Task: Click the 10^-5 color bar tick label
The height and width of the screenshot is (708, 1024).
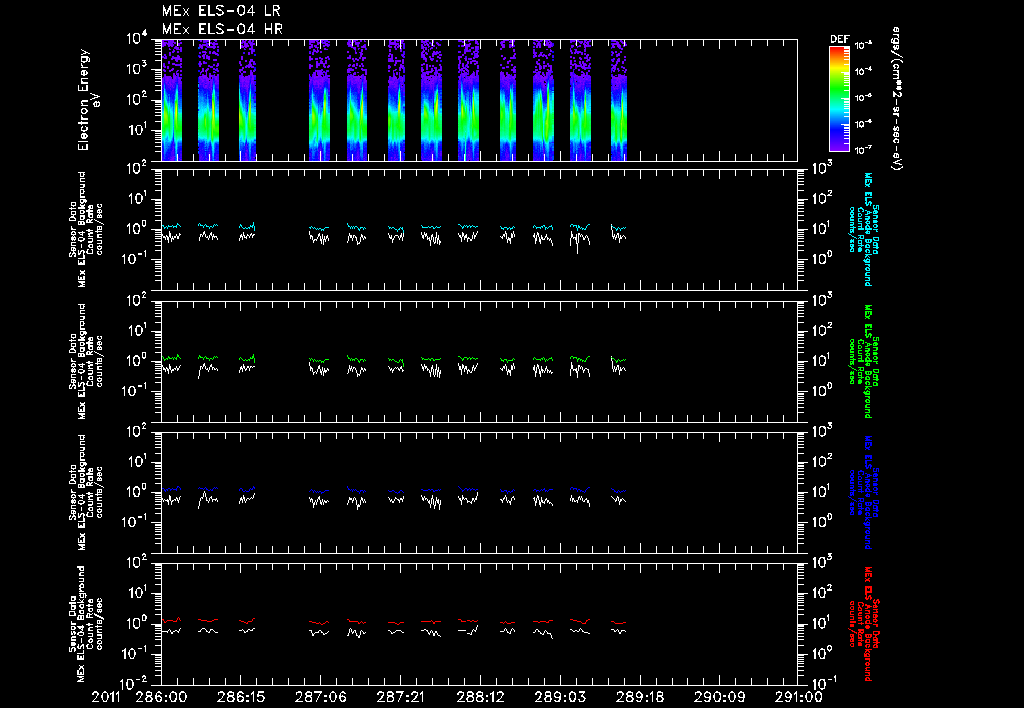Action: pyautogui.click(x=863, y=97)
